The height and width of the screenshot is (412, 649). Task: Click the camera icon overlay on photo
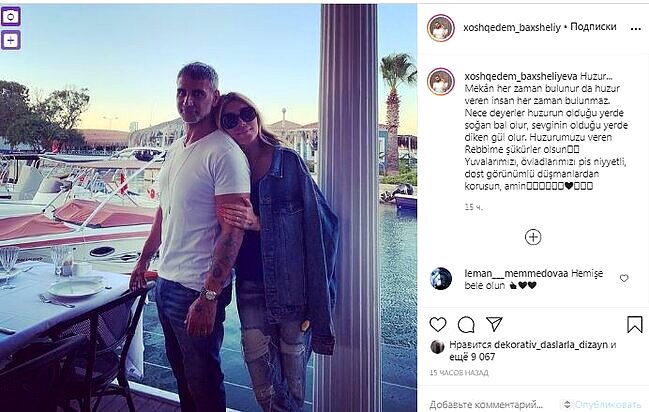(11, 17)
